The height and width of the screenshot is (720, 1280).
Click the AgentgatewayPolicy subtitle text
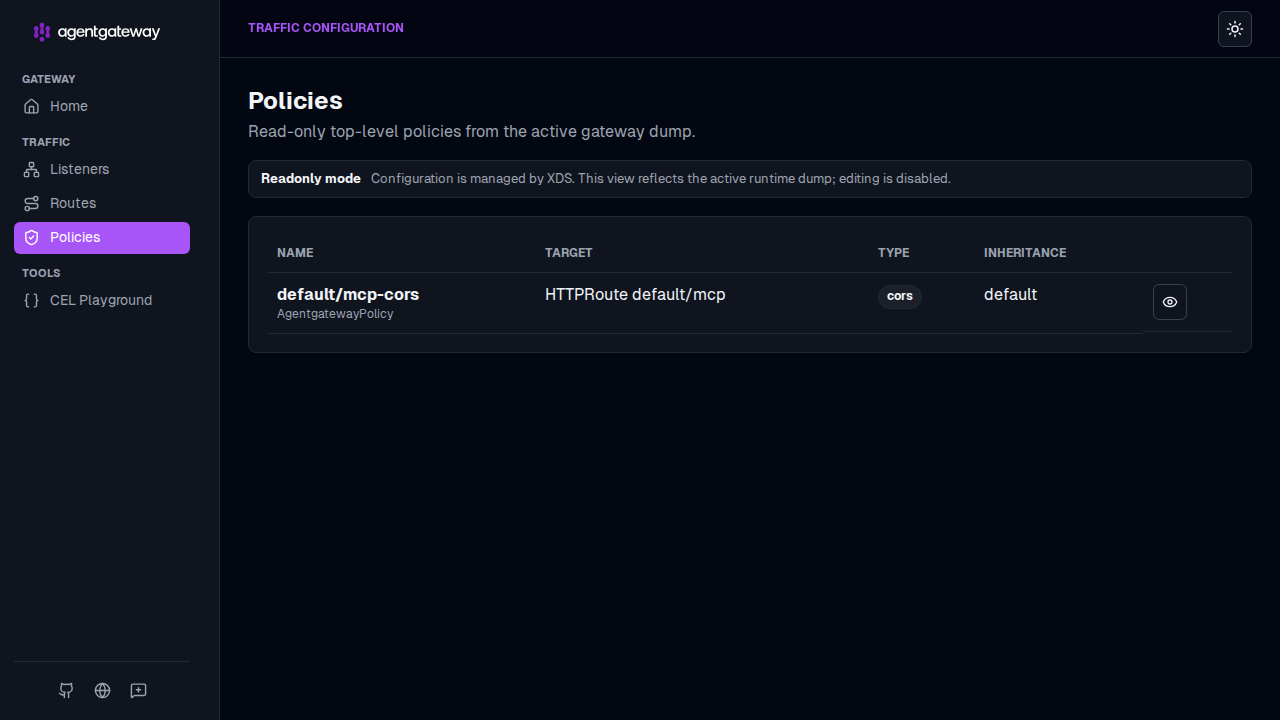335,314
